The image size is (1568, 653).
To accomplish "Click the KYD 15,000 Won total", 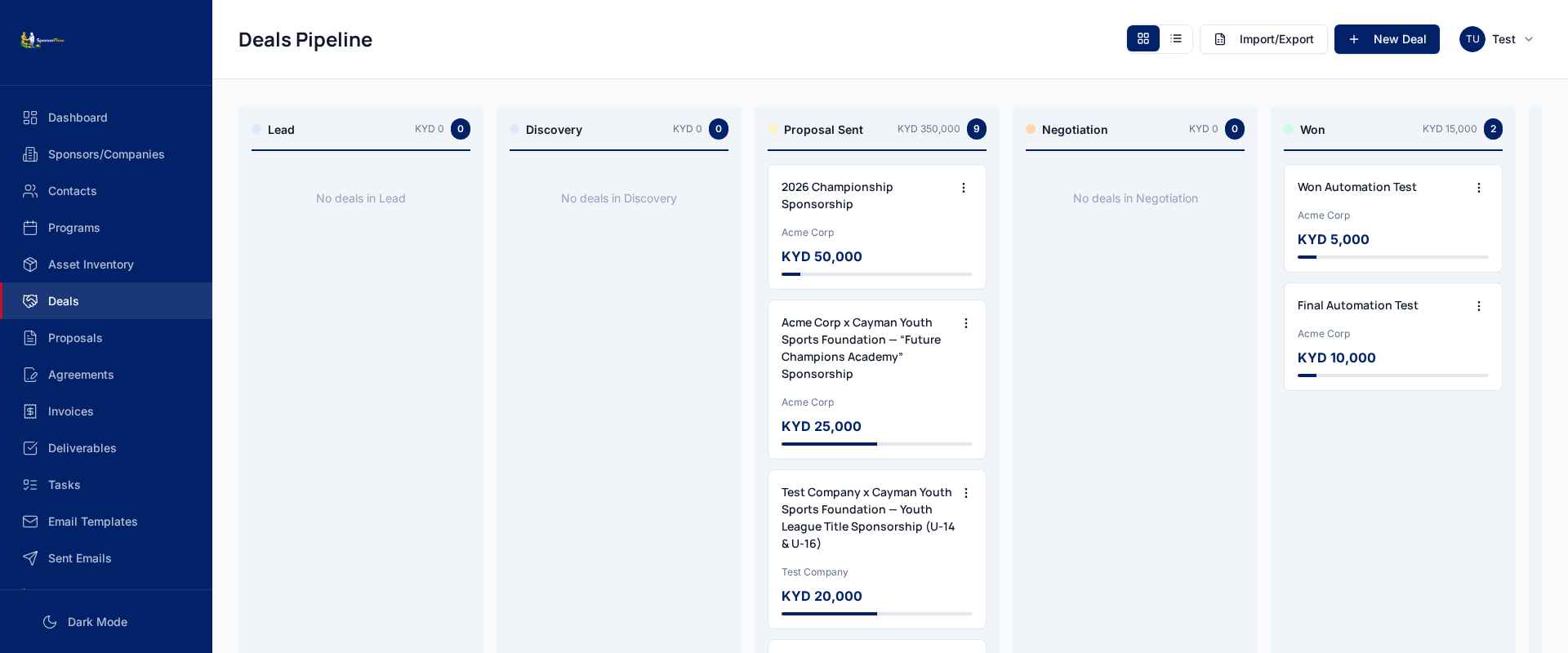I will point(1450,129).
